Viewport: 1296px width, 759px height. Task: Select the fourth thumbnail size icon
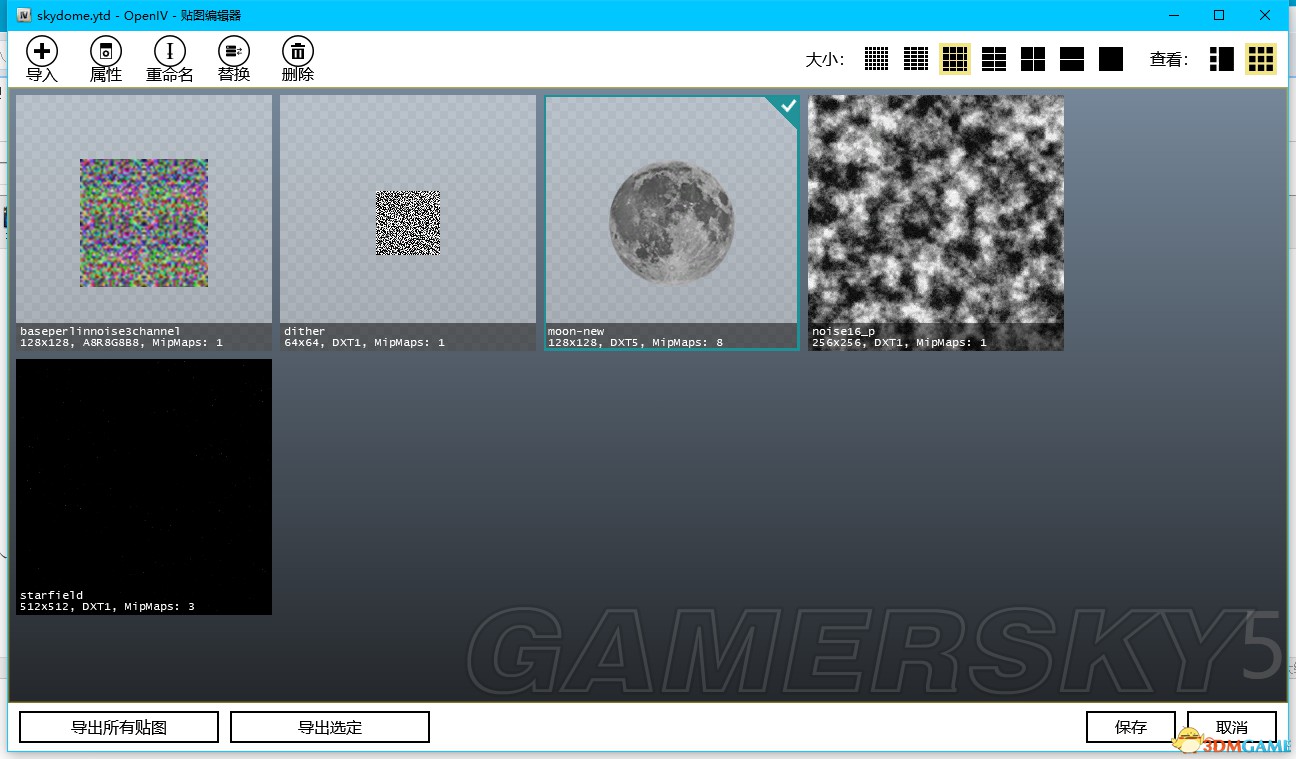(x=994, y=59)
